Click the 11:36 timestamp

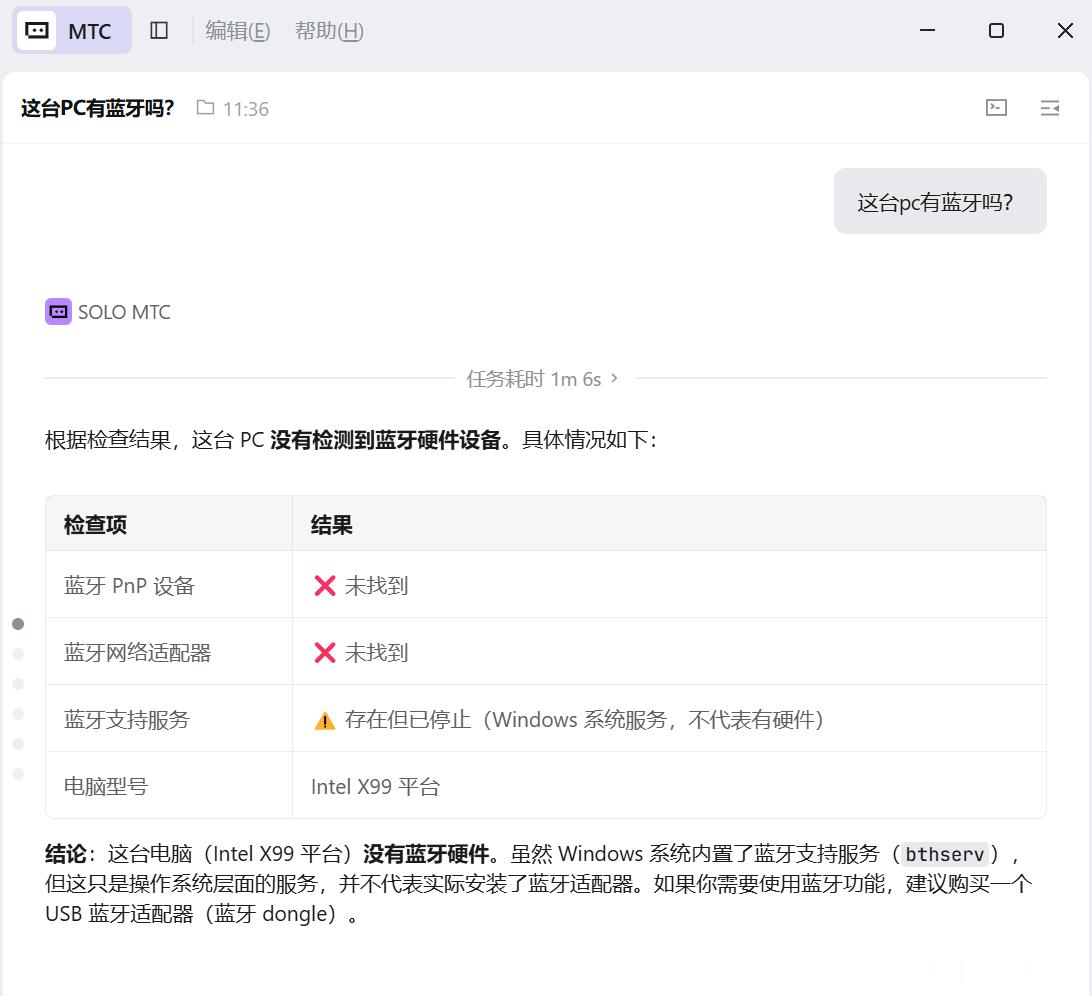coord(246,109)
